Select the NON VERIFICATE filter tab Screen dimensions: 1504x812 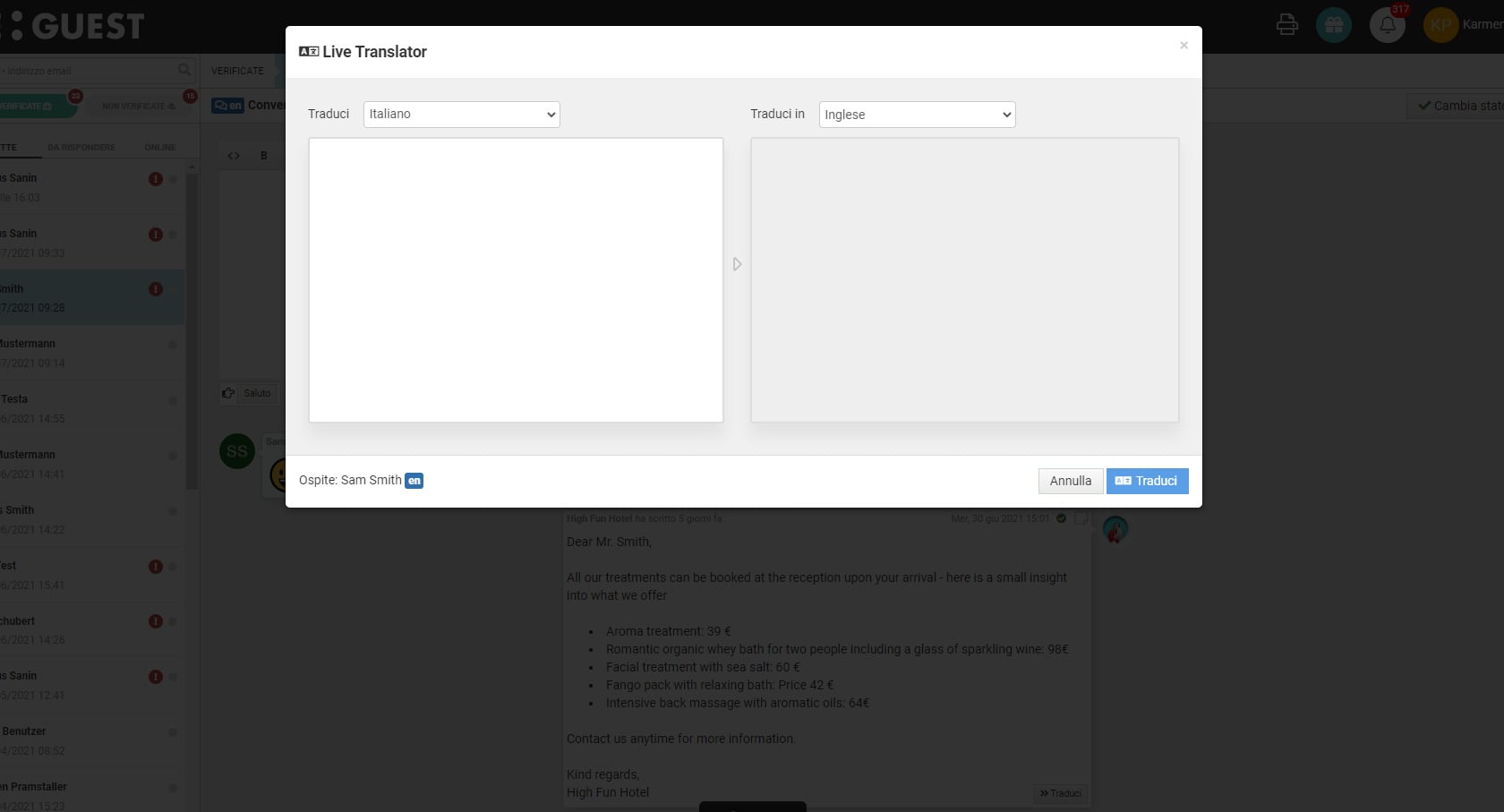pos(139,106)
